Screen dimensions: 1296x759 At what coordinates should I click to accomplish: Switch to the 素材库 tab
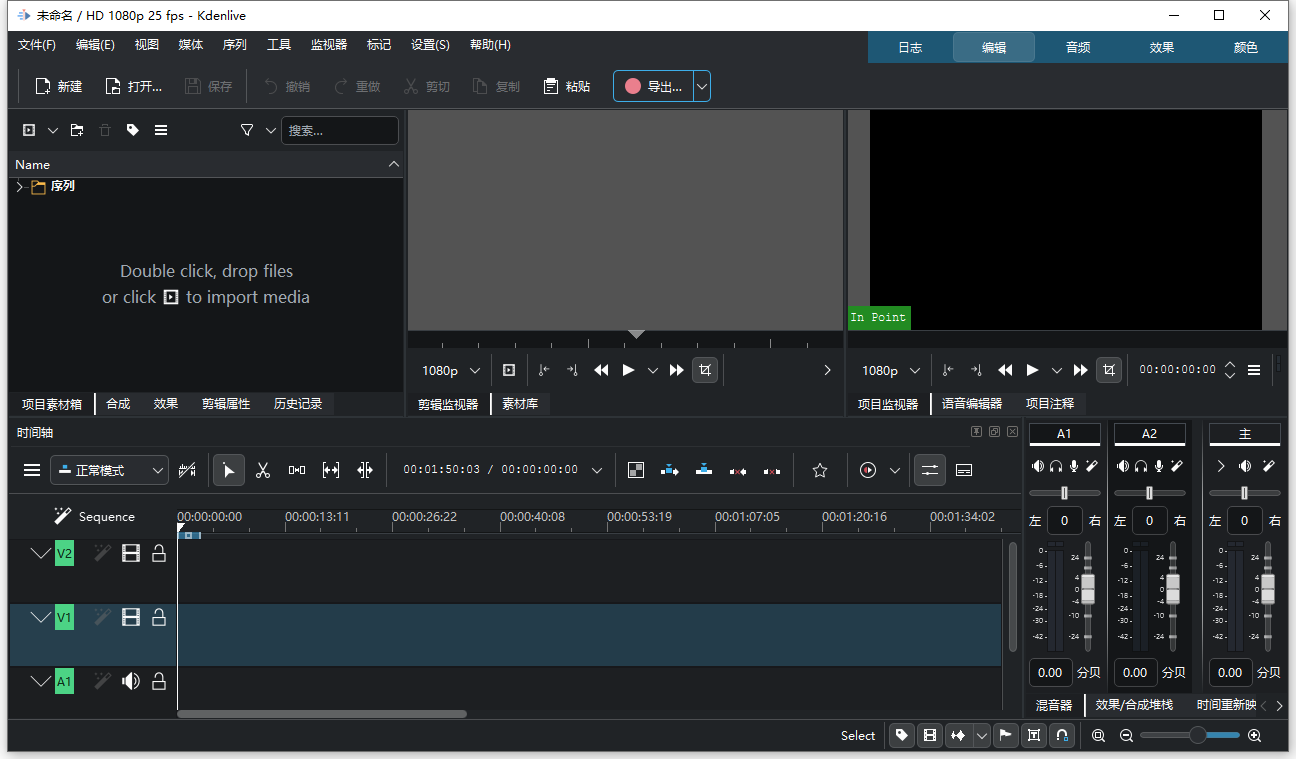520,404
